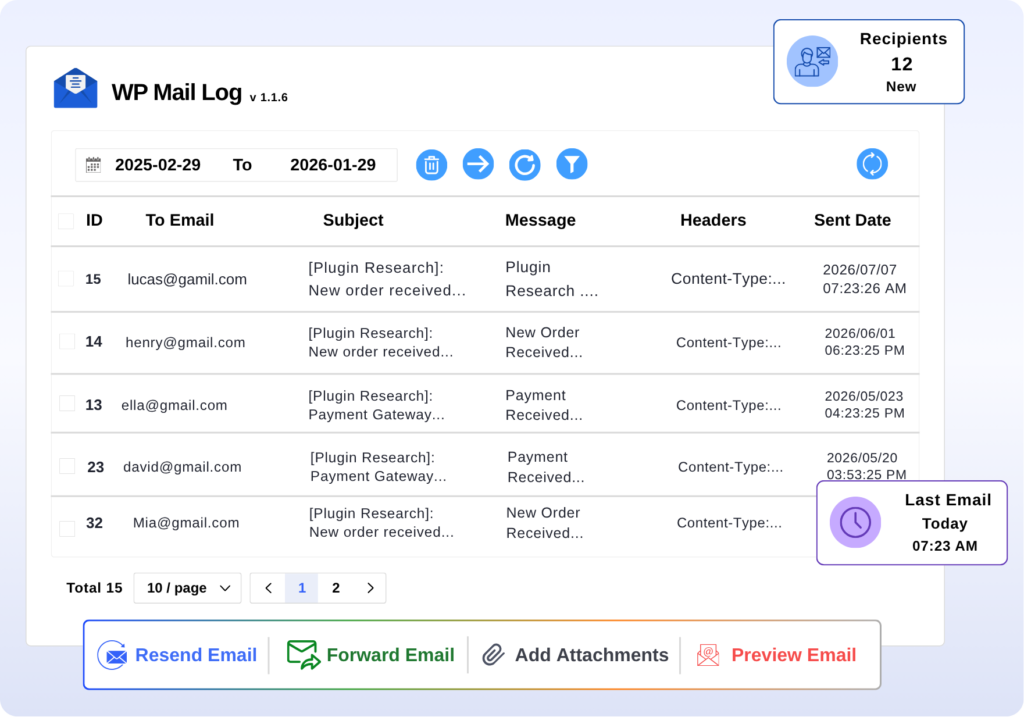The width and height of the screenshot is (1024, 717).
Task: Click the New Order Received message in row 32
Action: 545,522
